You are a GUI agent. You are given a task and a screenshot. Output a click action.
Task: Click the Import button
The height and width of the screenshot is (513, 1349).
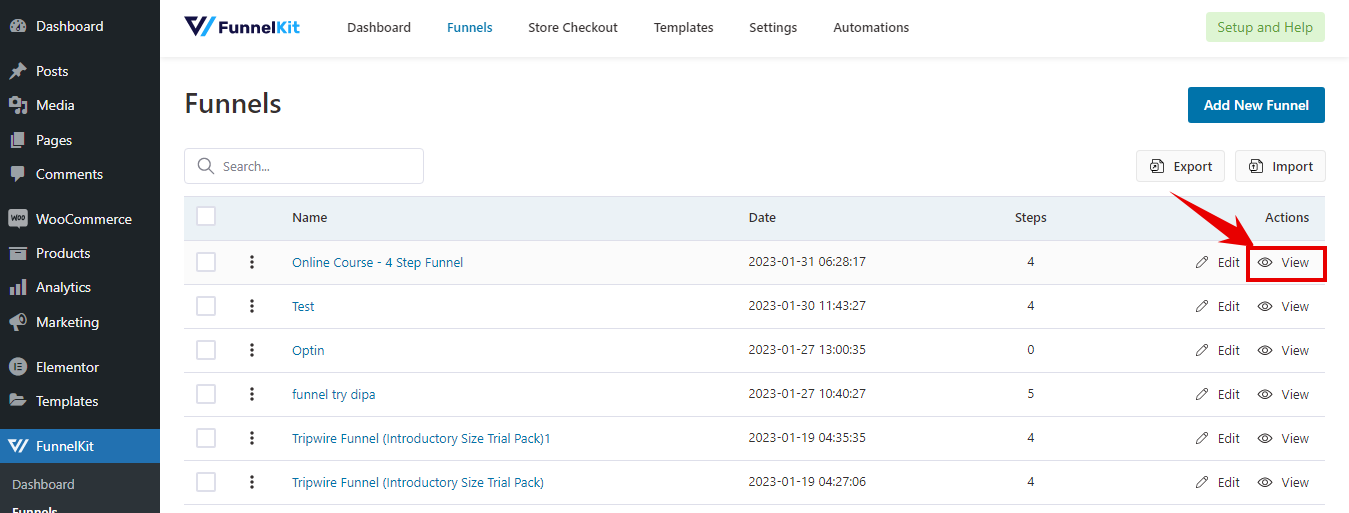point(1280,166)
